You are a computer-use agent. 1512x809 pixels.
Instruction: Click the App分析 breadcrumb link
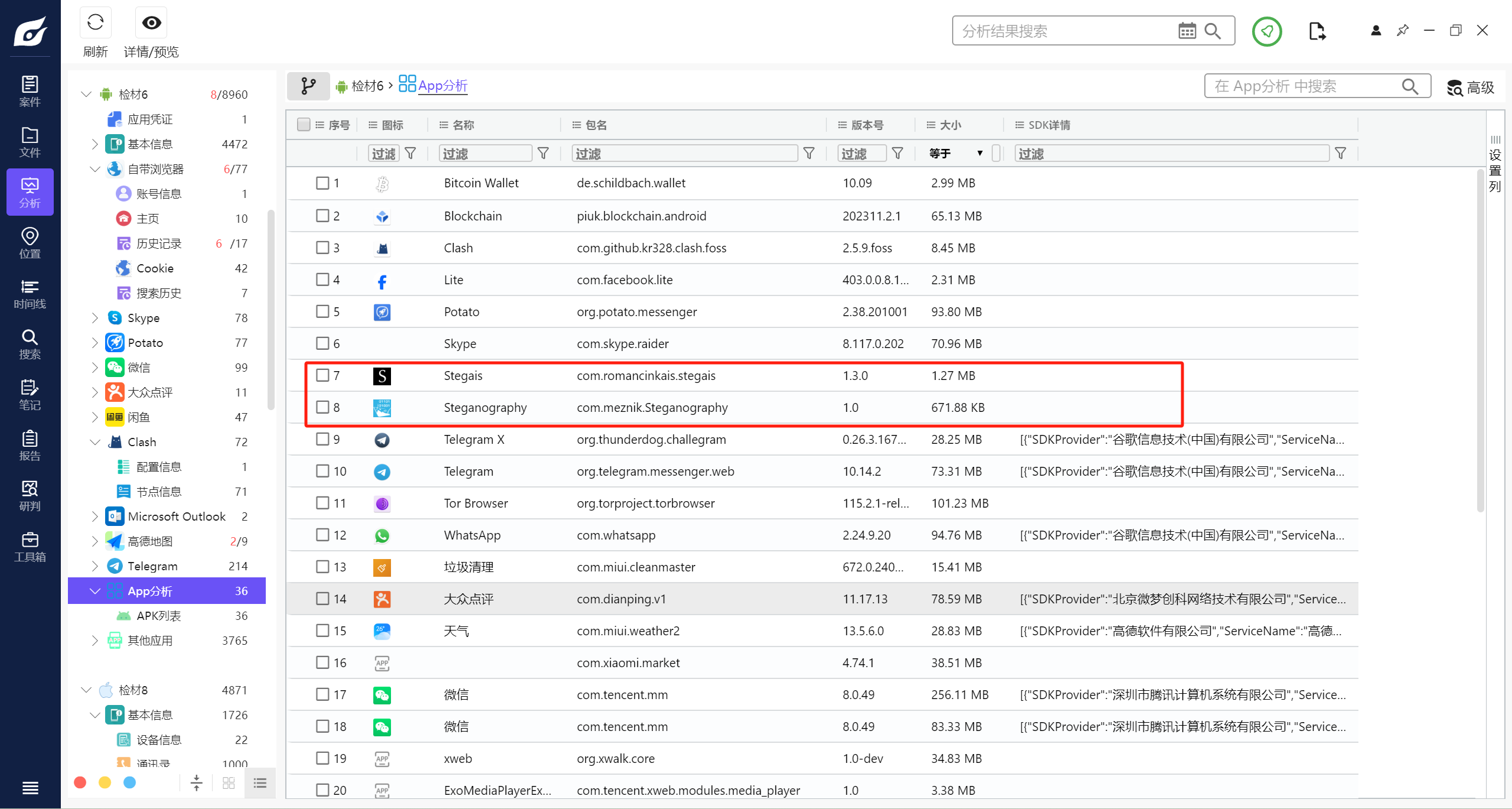pyautogui.click(x=442, y=86)
